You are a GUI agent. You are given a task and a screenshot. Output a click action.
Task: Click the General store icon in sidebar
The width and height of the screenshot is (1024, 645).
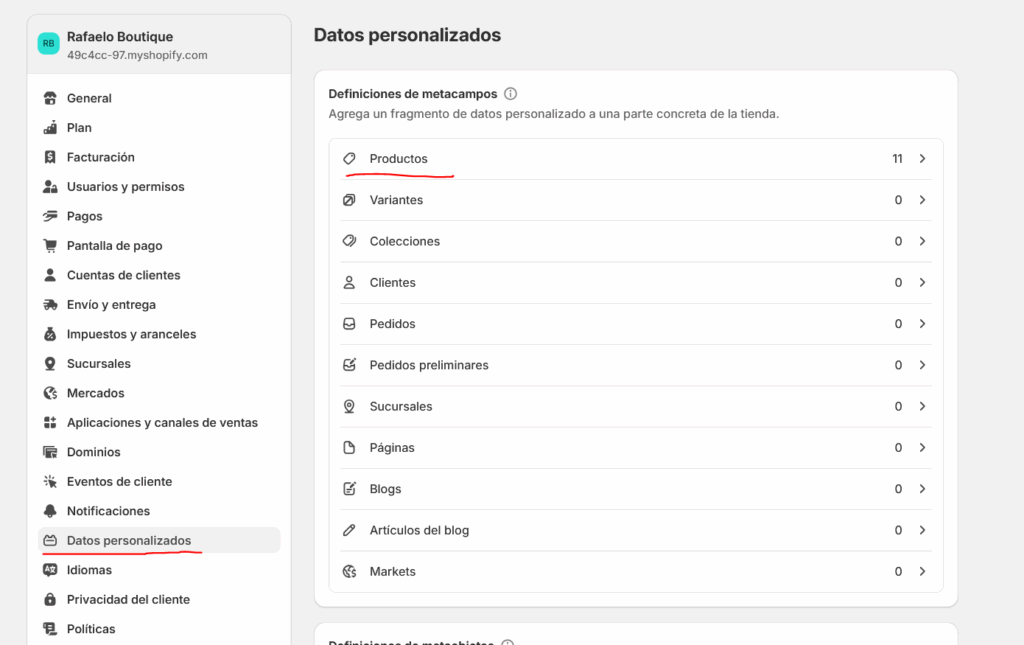pyautogui.click(x=50, y=98)
